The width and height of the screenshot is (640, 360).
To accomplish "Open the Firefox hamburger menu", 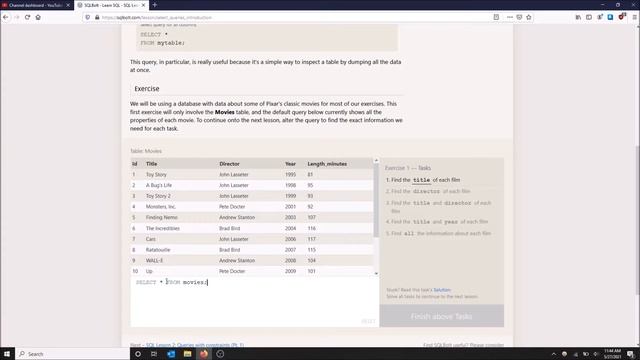I will (634, 17).
